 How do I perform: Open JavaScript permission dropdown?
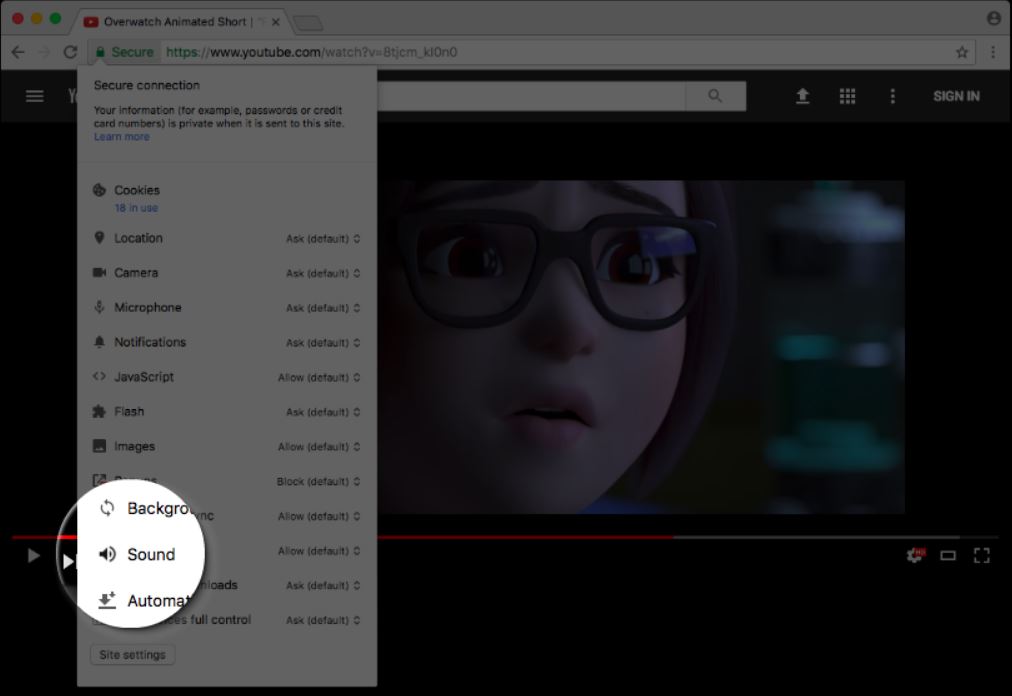(319, 378)
